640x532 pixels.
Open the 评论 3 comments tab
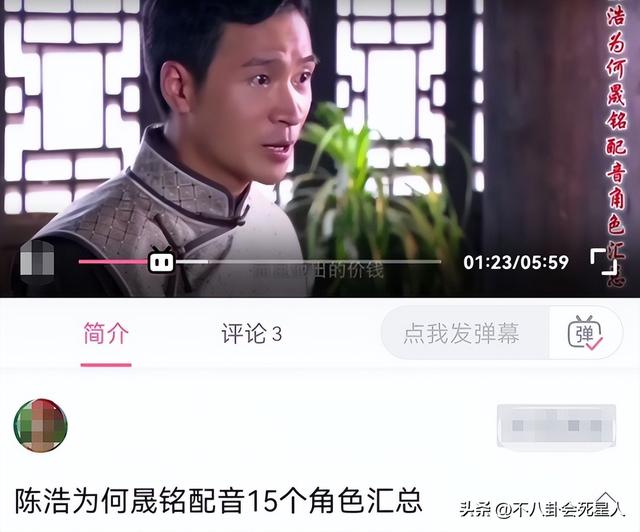click(x=251, y=334)
